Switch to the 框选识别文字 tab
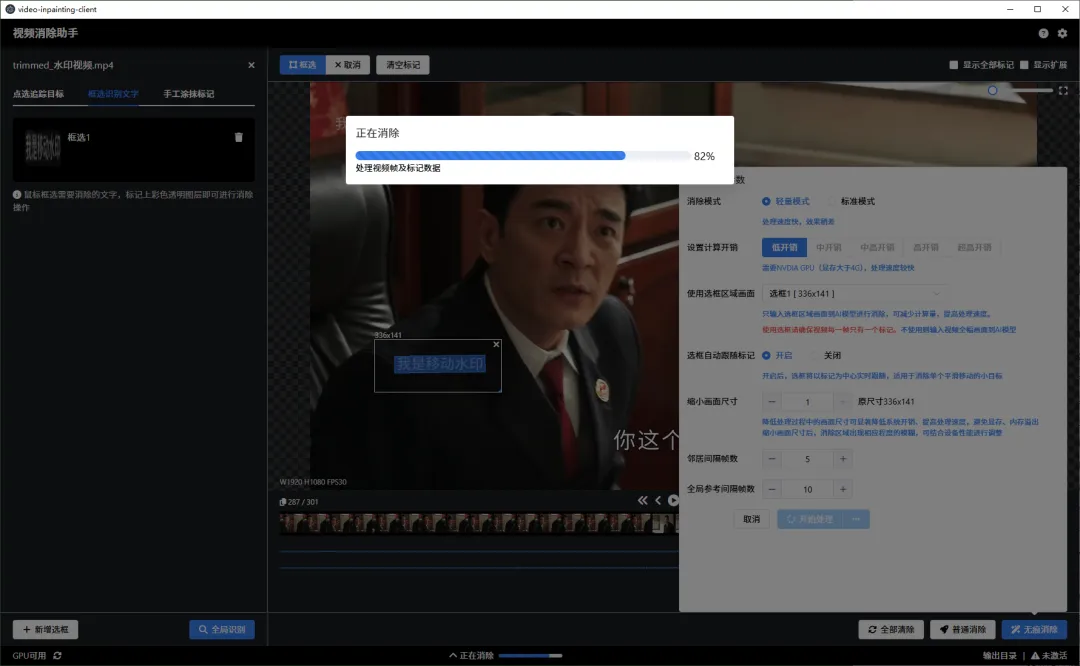 [x=113, y=94]
